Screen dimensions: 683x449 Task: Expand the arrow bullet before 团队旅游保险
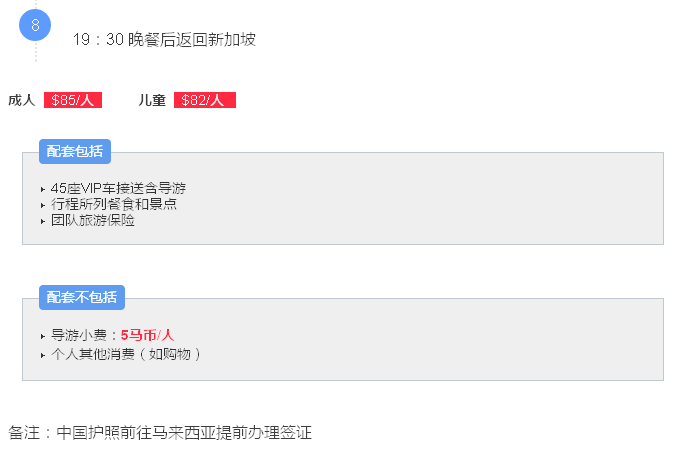point(42,221)
